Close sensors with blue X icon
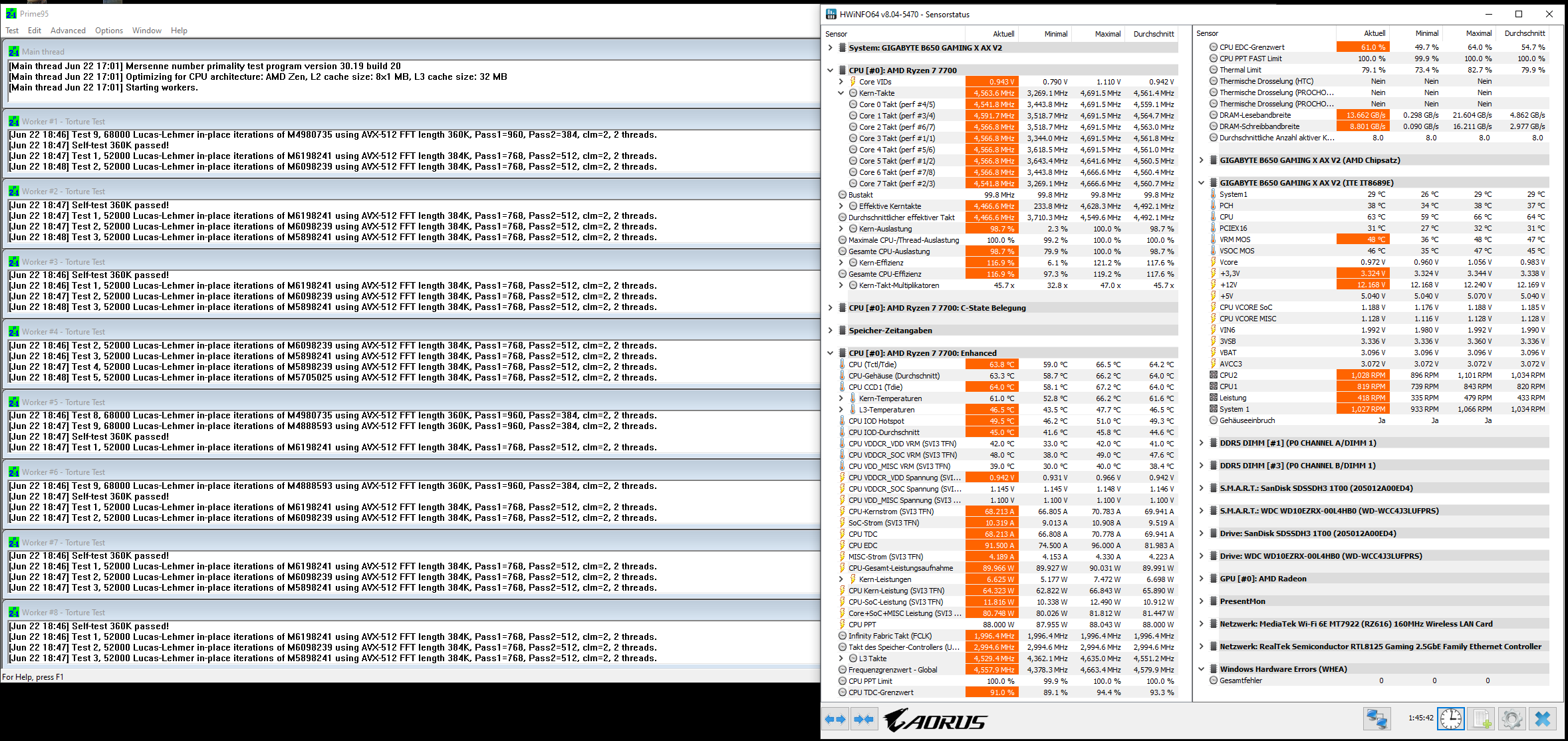The width and height of the screenshot is (1568, 741). tap(1543, 719)
